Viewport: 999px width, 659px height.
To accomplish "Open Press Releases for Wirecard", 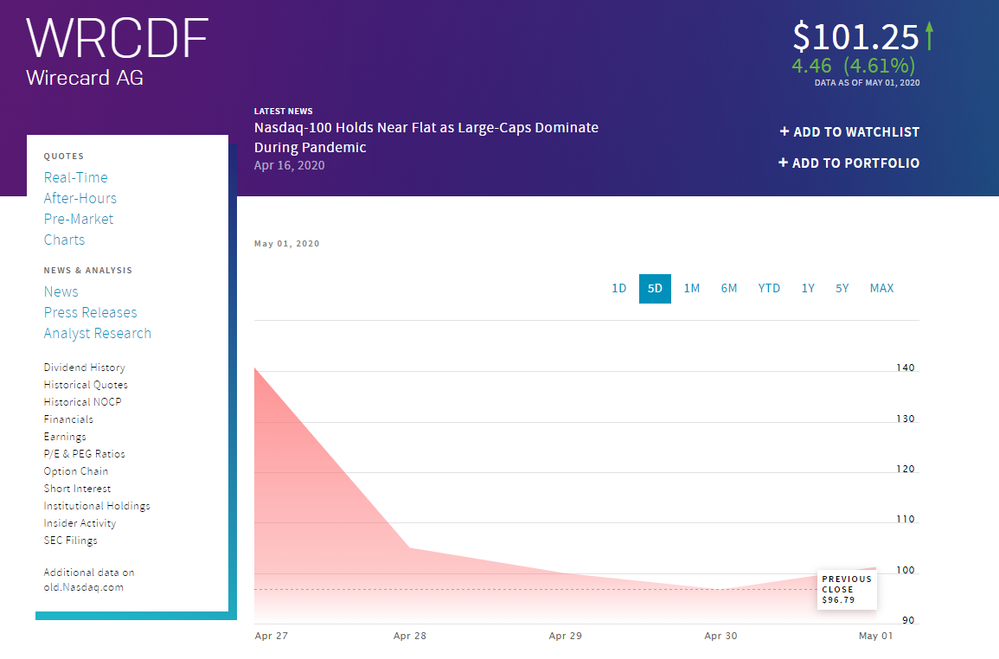I will tap(90, 312).
